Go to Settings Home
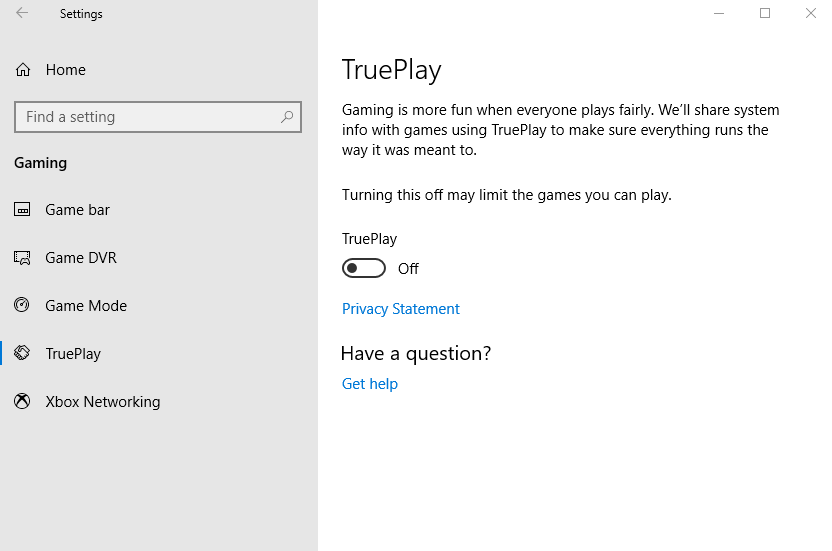 [x=65, y=70]
